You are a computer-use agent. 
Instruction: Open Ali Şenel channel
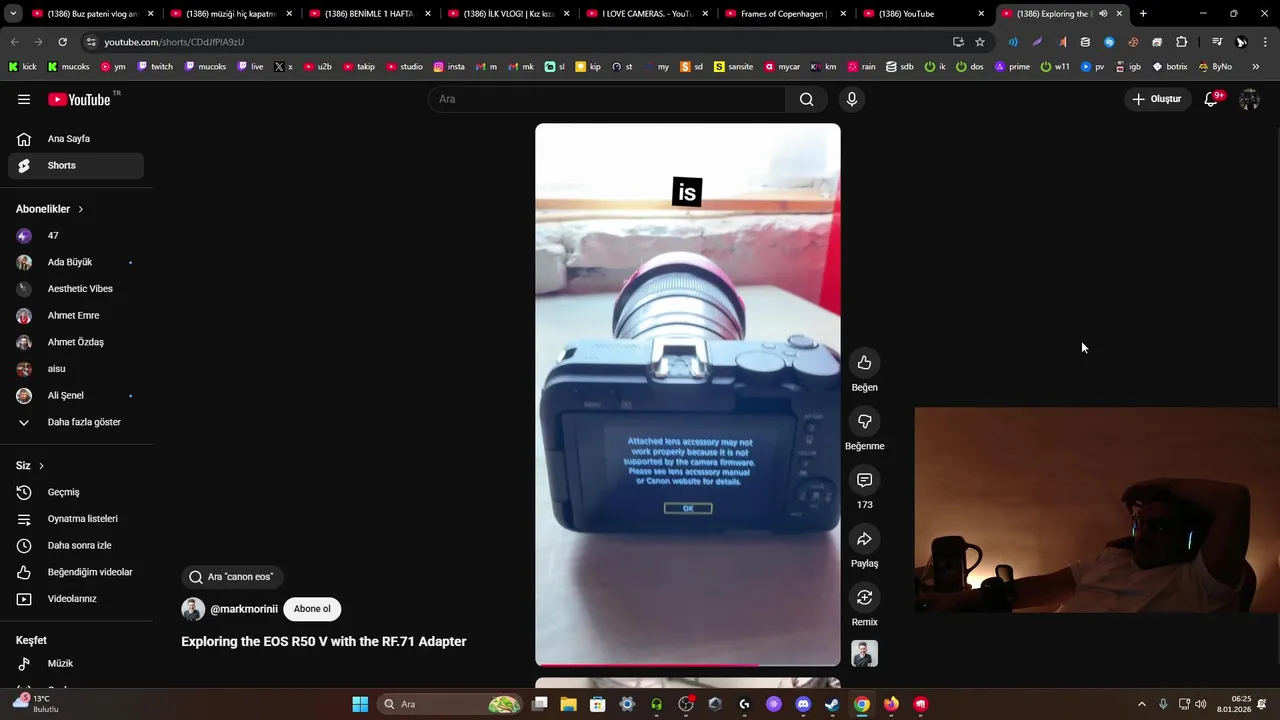[x=76, y=396]
